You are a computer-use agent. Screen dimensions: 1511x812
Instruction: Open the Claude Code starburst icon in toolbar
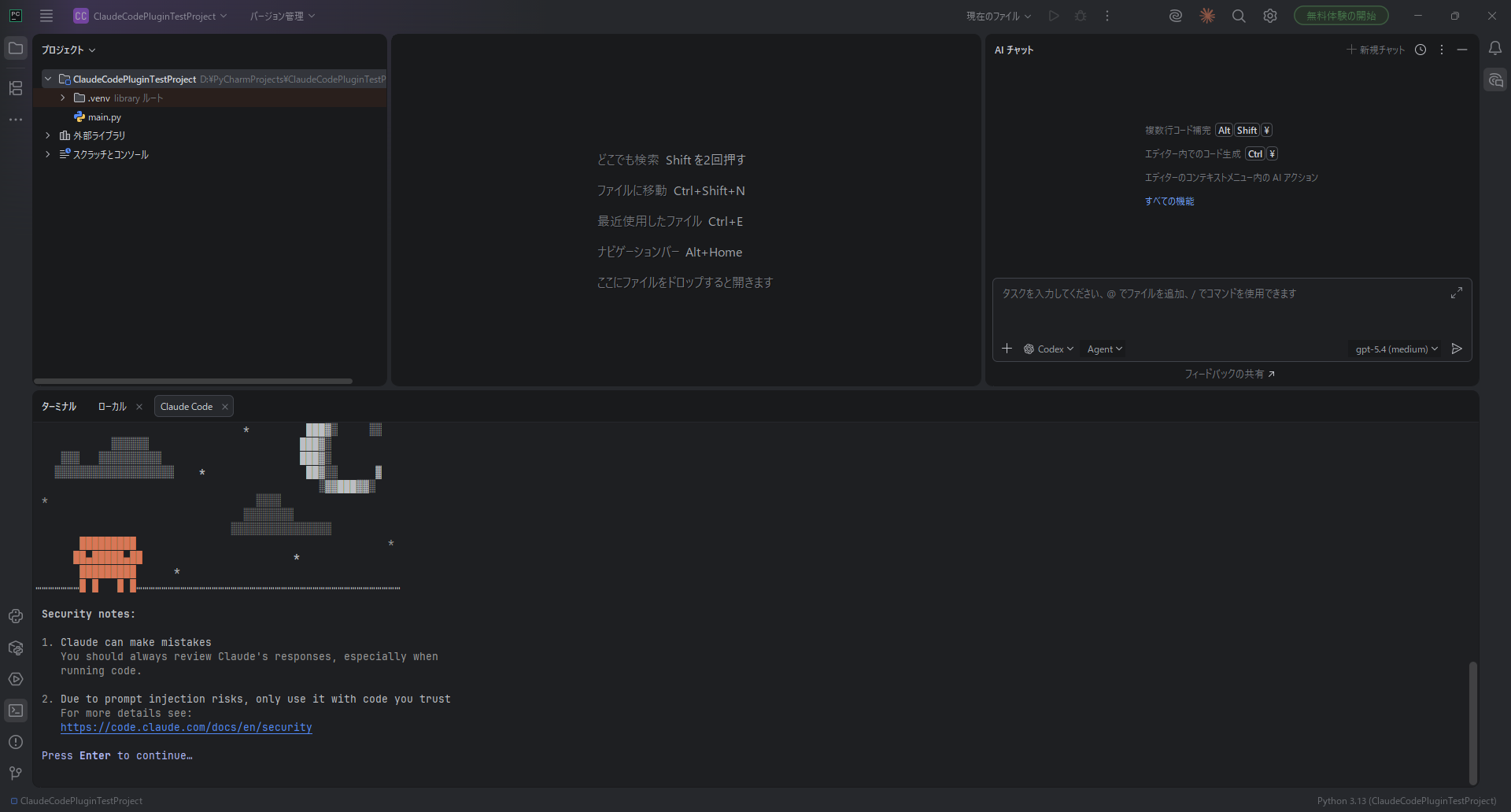point(1206,16)
